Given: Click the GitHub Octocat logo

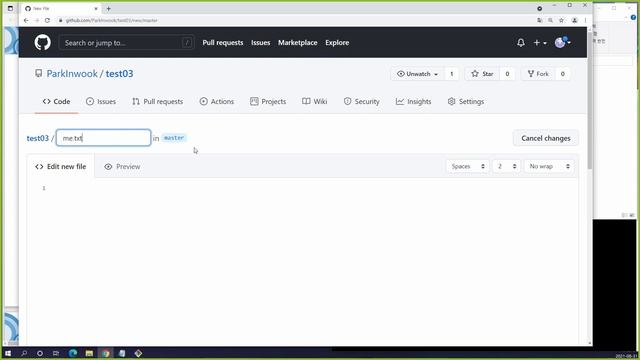Looking at the screenshot, I should (x=42, y=42).
